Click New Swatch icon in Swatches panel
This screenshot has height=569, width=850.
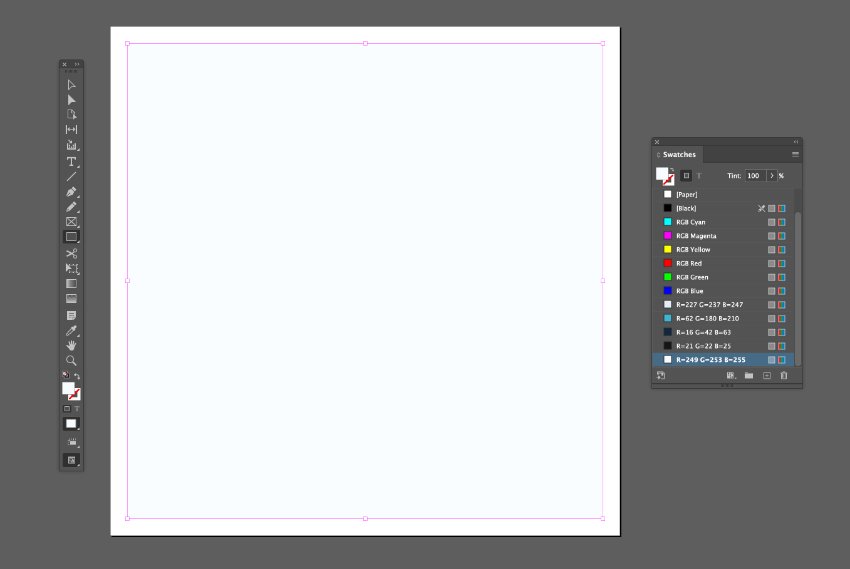coord(767,375)
